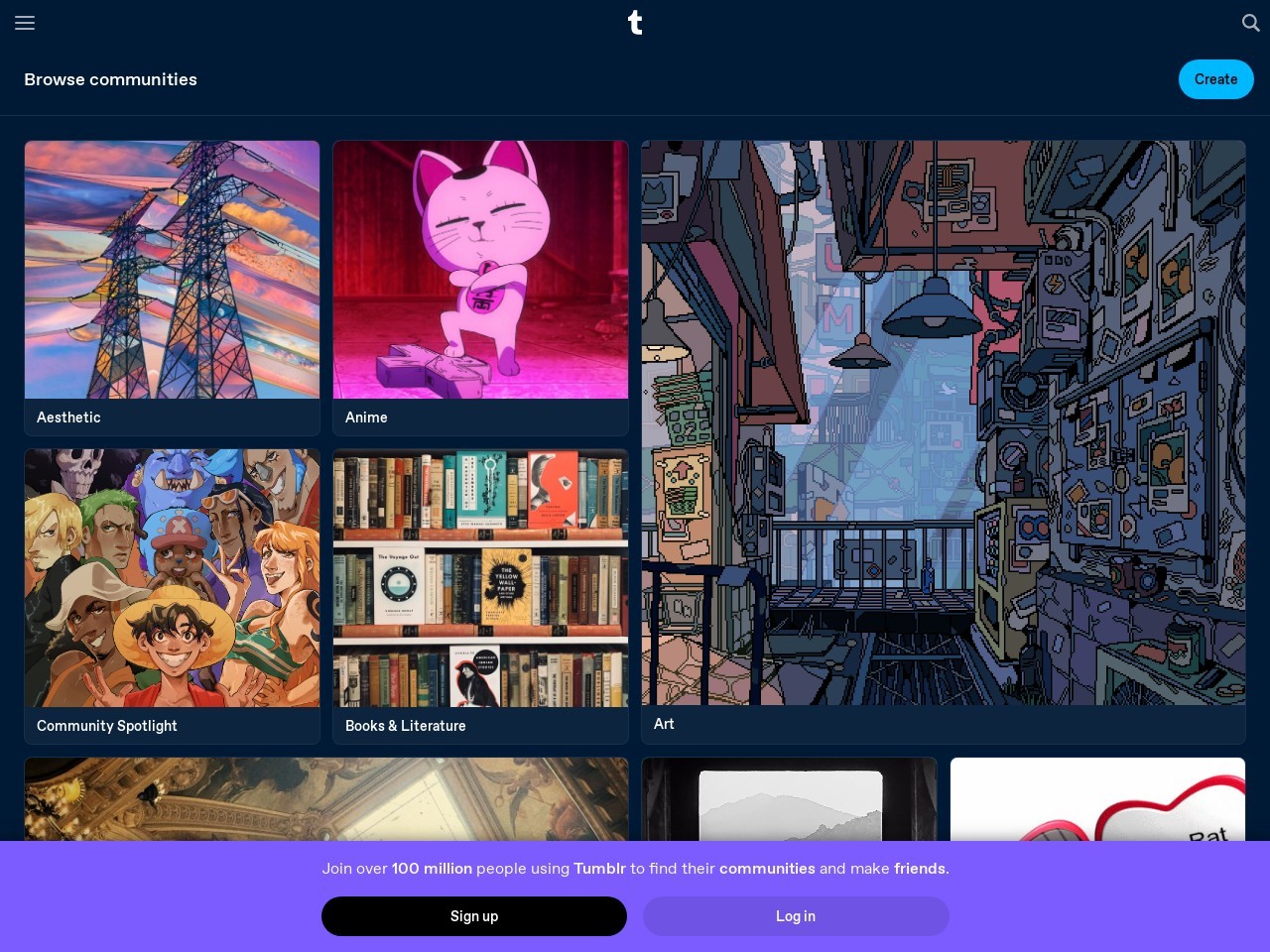Select the Books & Literature label
The width and height of the screenshot is (1270, 952).
406,726
